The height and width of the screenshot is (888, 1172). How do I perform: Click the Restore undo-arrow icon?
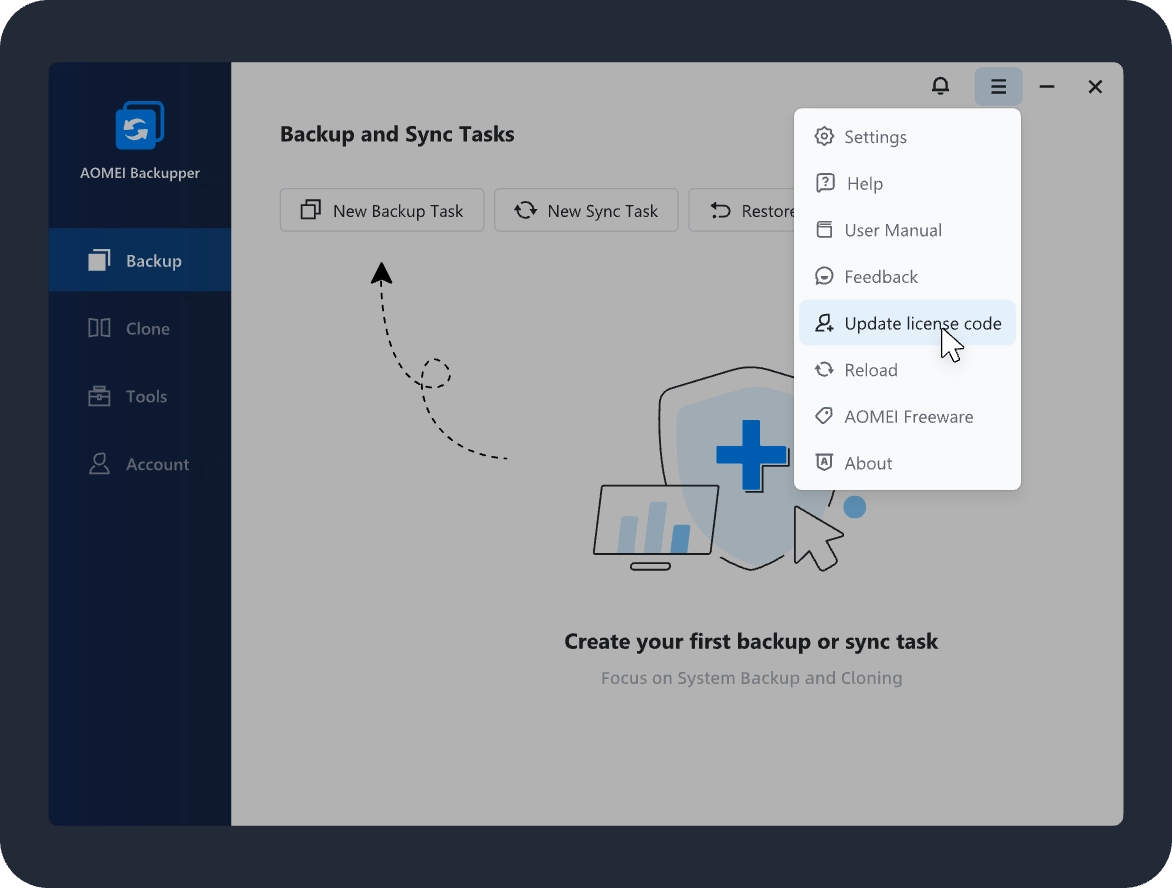[720, 210]
